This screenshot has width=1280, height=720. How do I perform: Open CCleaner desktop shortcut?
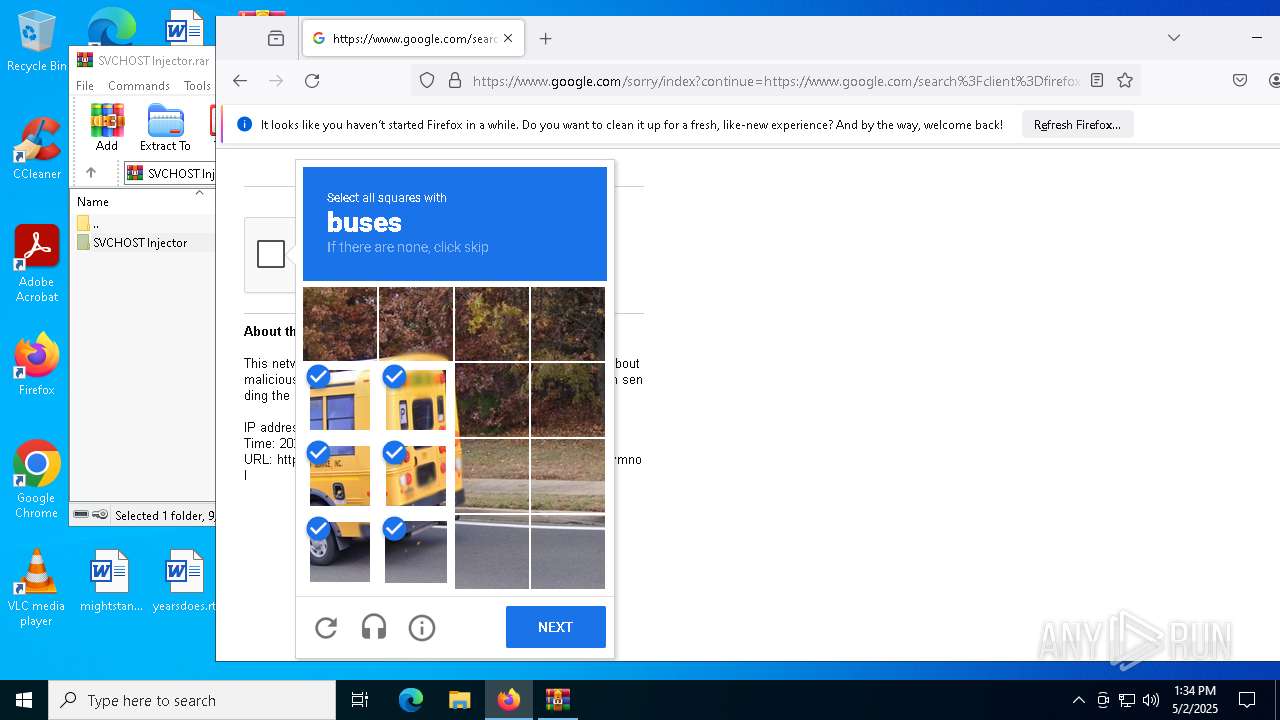click(x=36, y=149)
